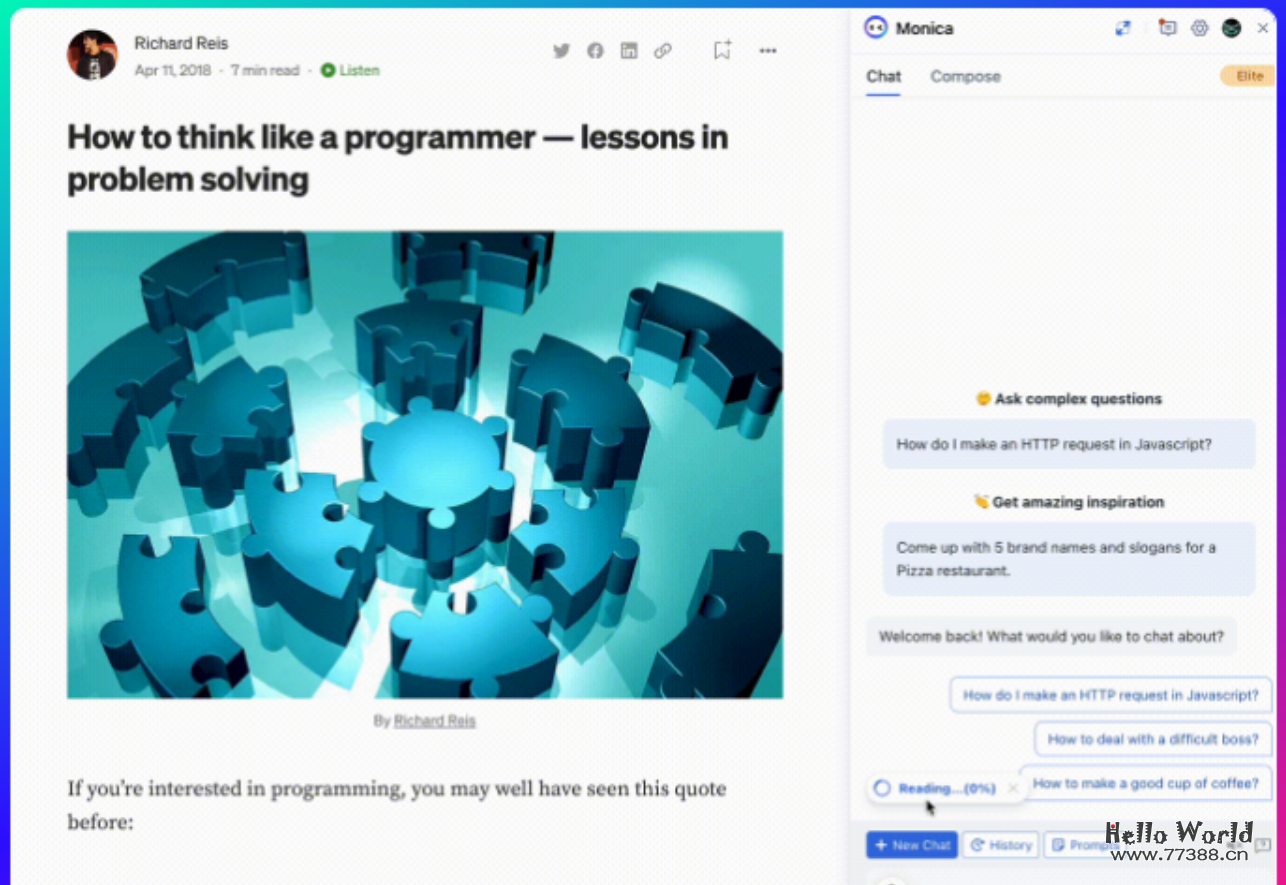The height and width of the screenshot is (885, 1286).
Task: Cancel the Reading progress indicator
Action: coord(1013,788)
